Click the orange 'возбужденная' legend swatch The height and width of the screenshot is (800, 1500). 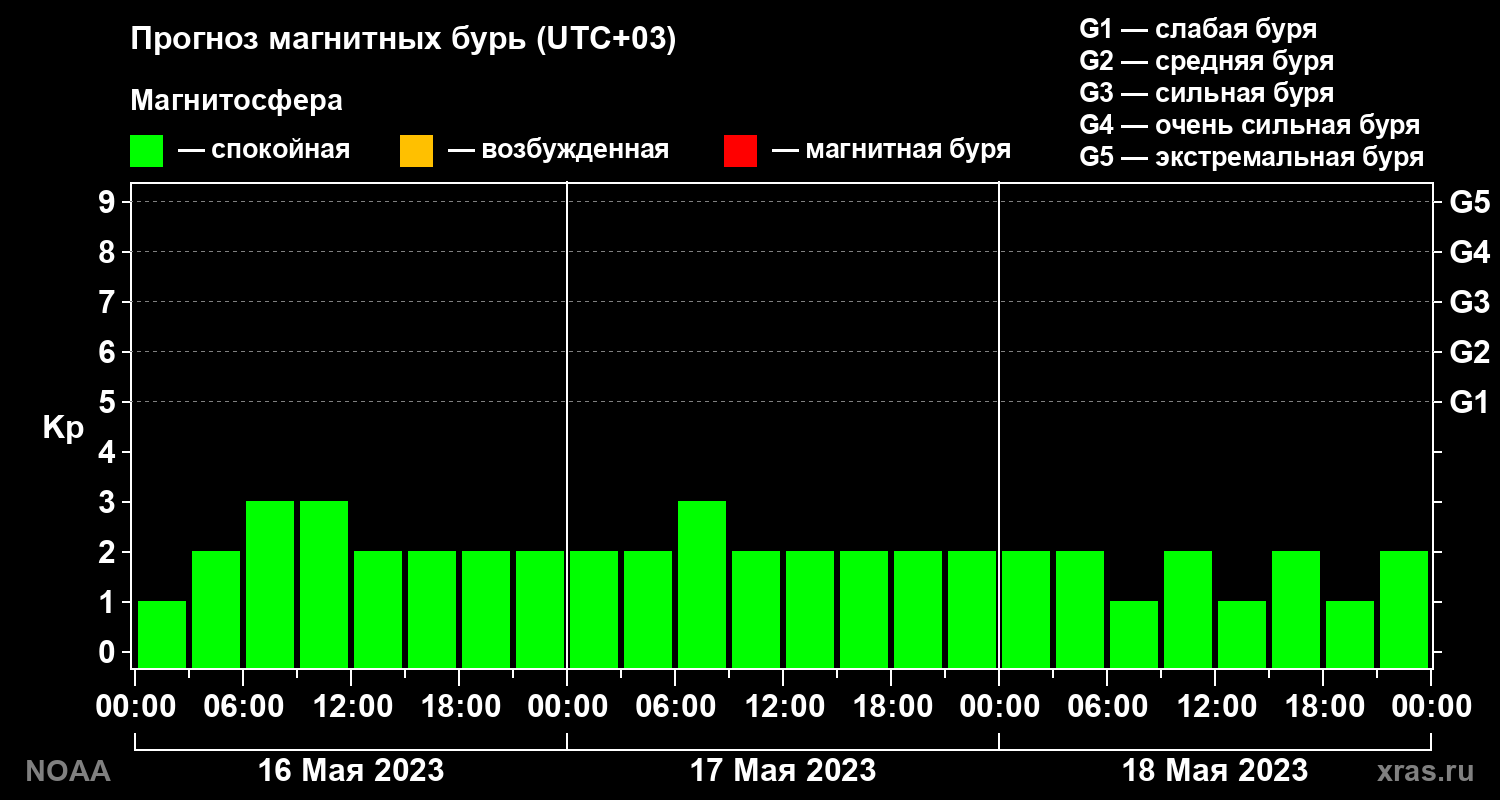416,151
